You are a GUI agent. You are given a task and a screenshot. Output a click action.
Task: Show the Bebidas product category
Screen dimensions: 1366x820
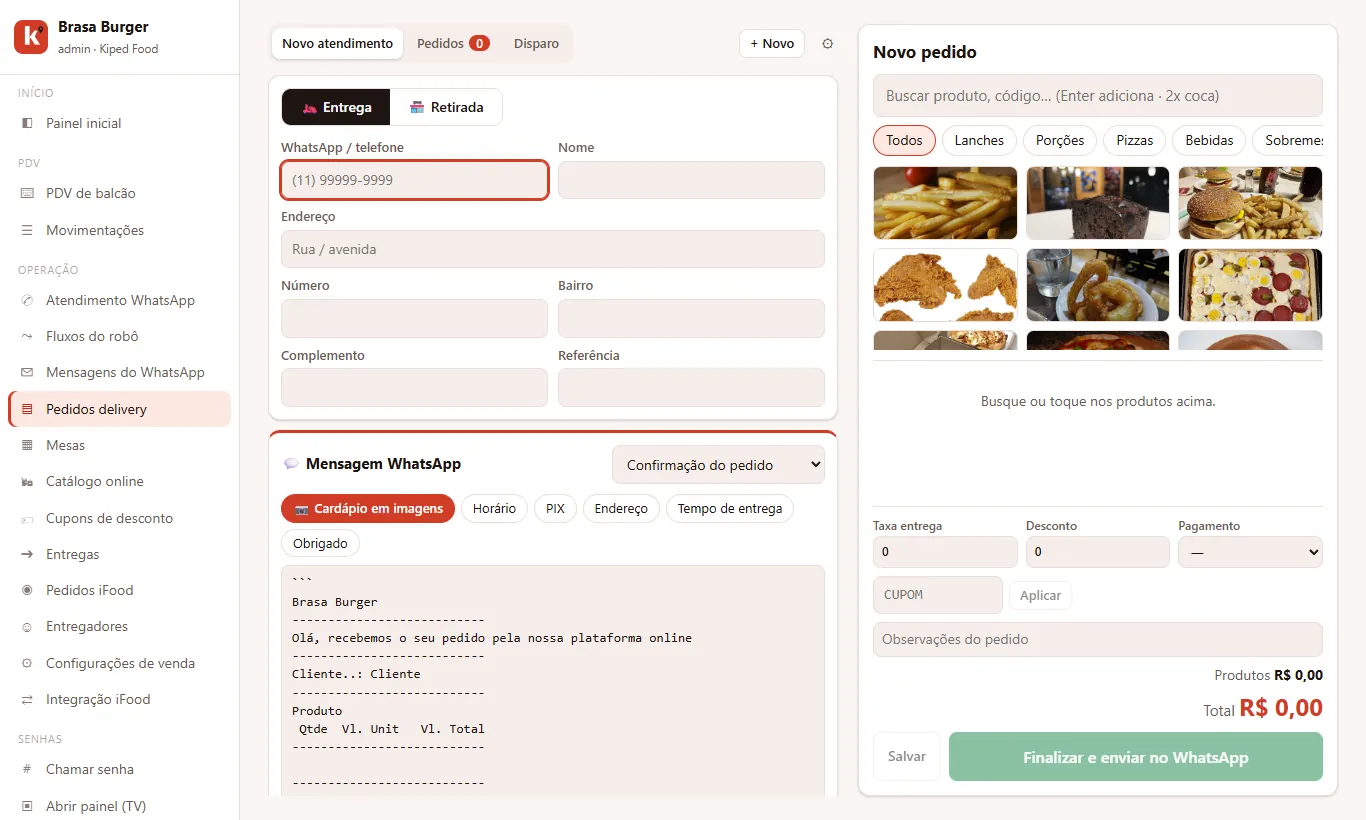point(1209,140)
